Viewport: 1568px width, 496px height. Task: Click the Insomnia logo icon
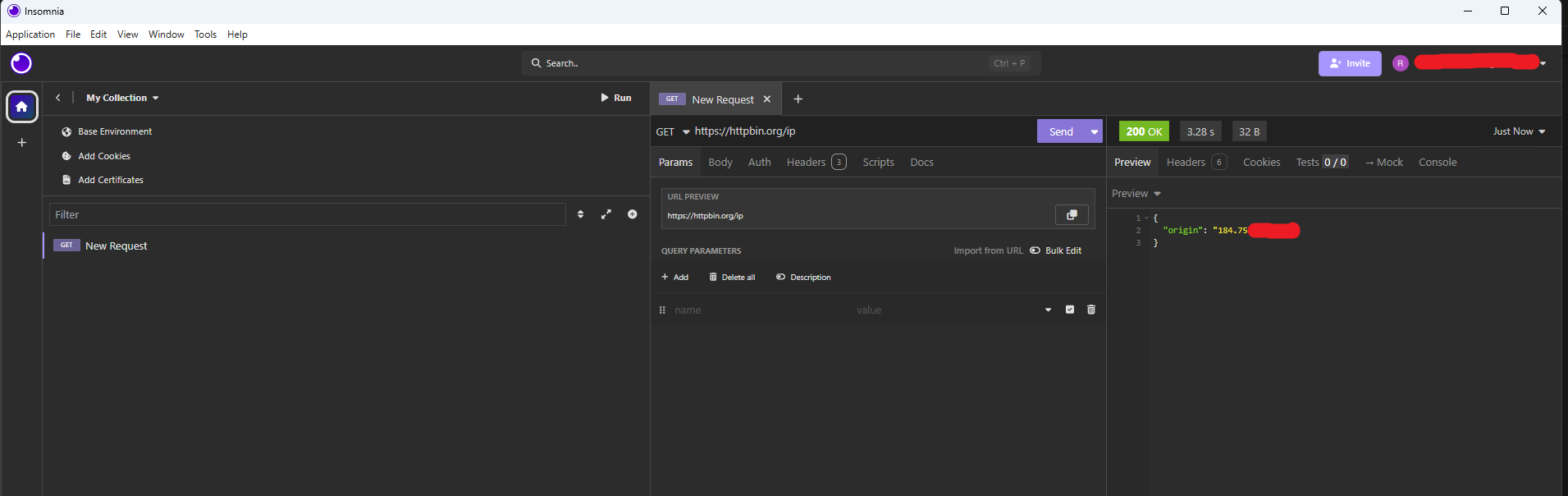click(x=21, y=63)
